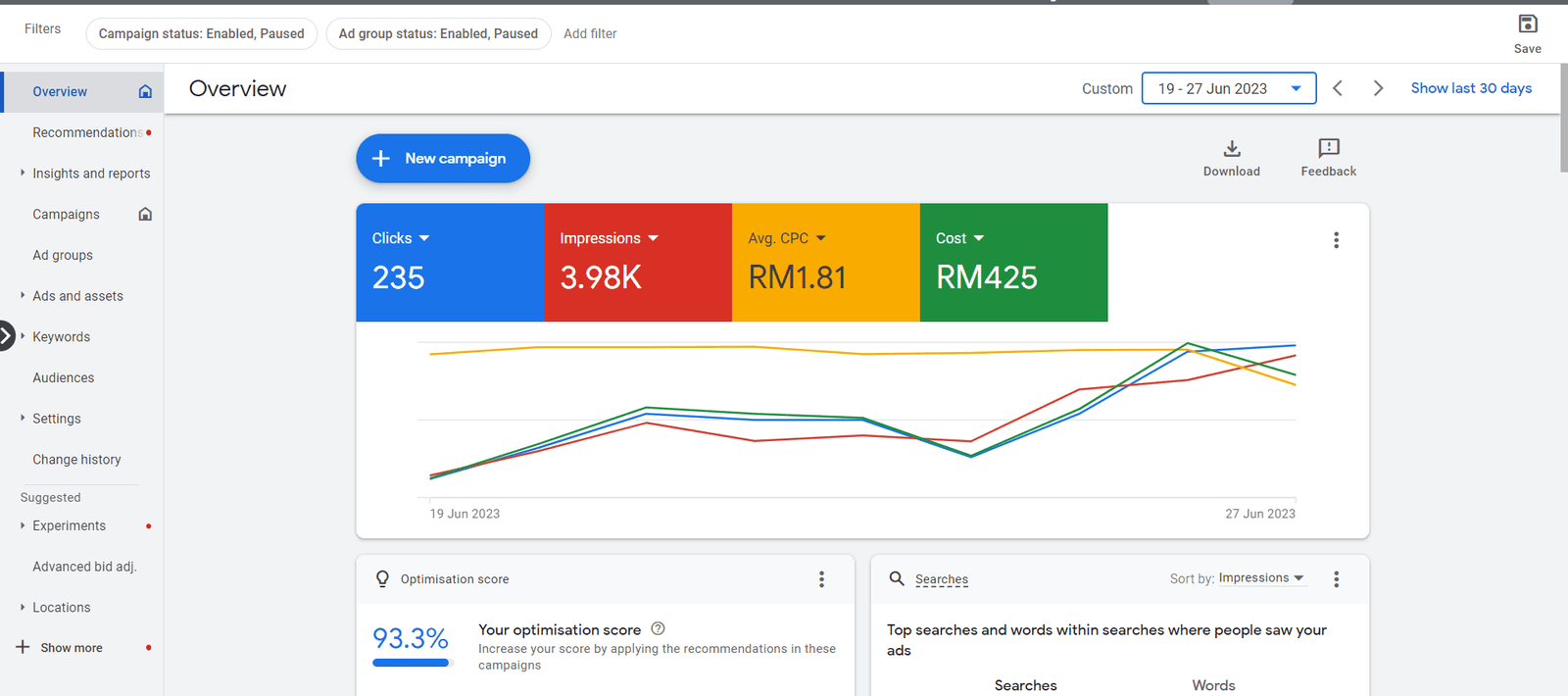Click Ad group status filter chip

point(438,33)
